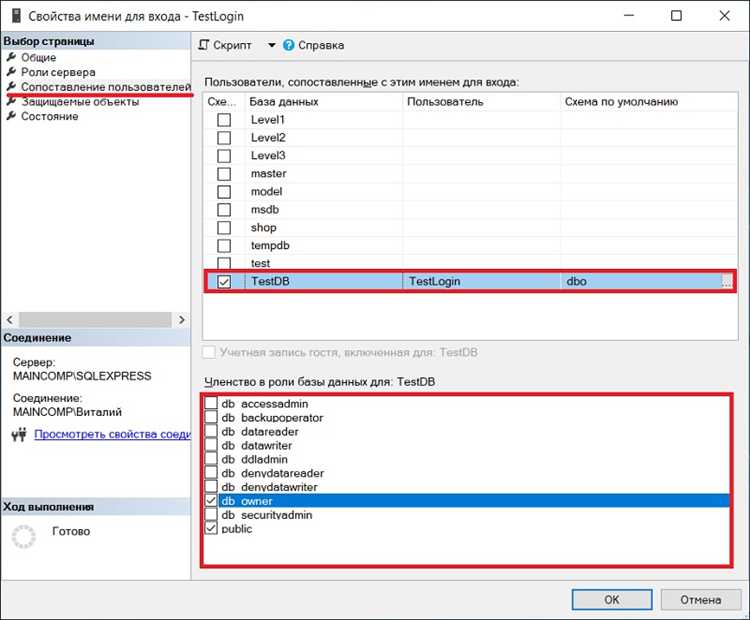Close the login properties window

724,16
